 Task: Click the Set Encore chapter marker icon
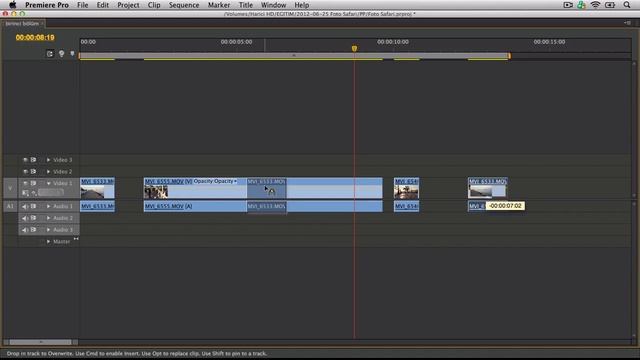point(61,53)
